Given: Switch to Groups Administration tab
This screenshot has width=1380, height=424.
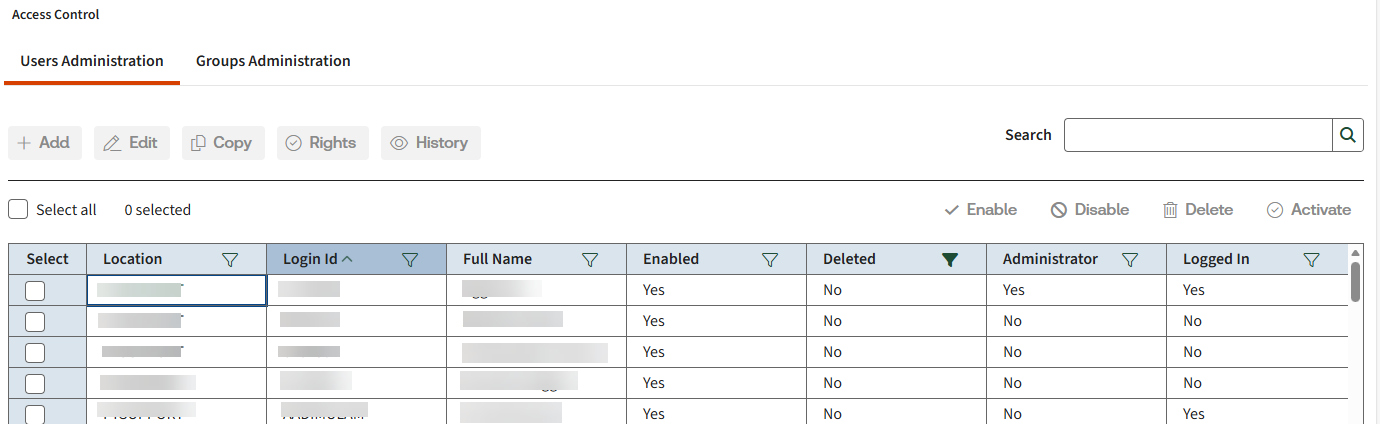Looking at the screenshot, I should pyautogui.click(x=273, y=61).
